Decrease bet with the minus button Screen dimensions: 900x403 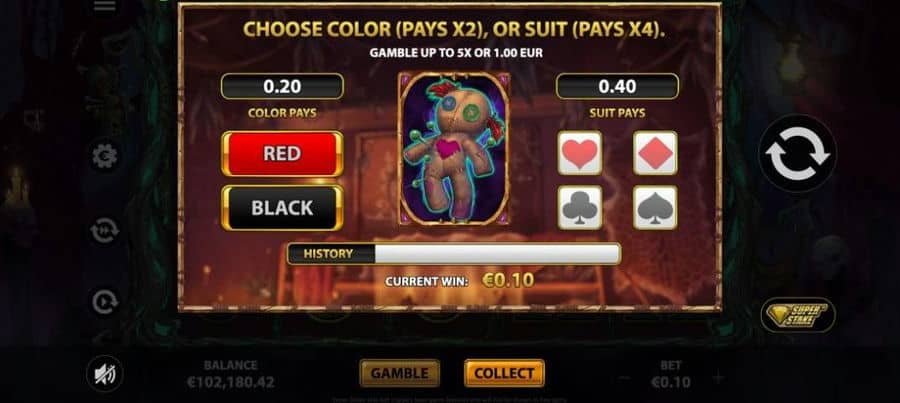click(625, 378)
